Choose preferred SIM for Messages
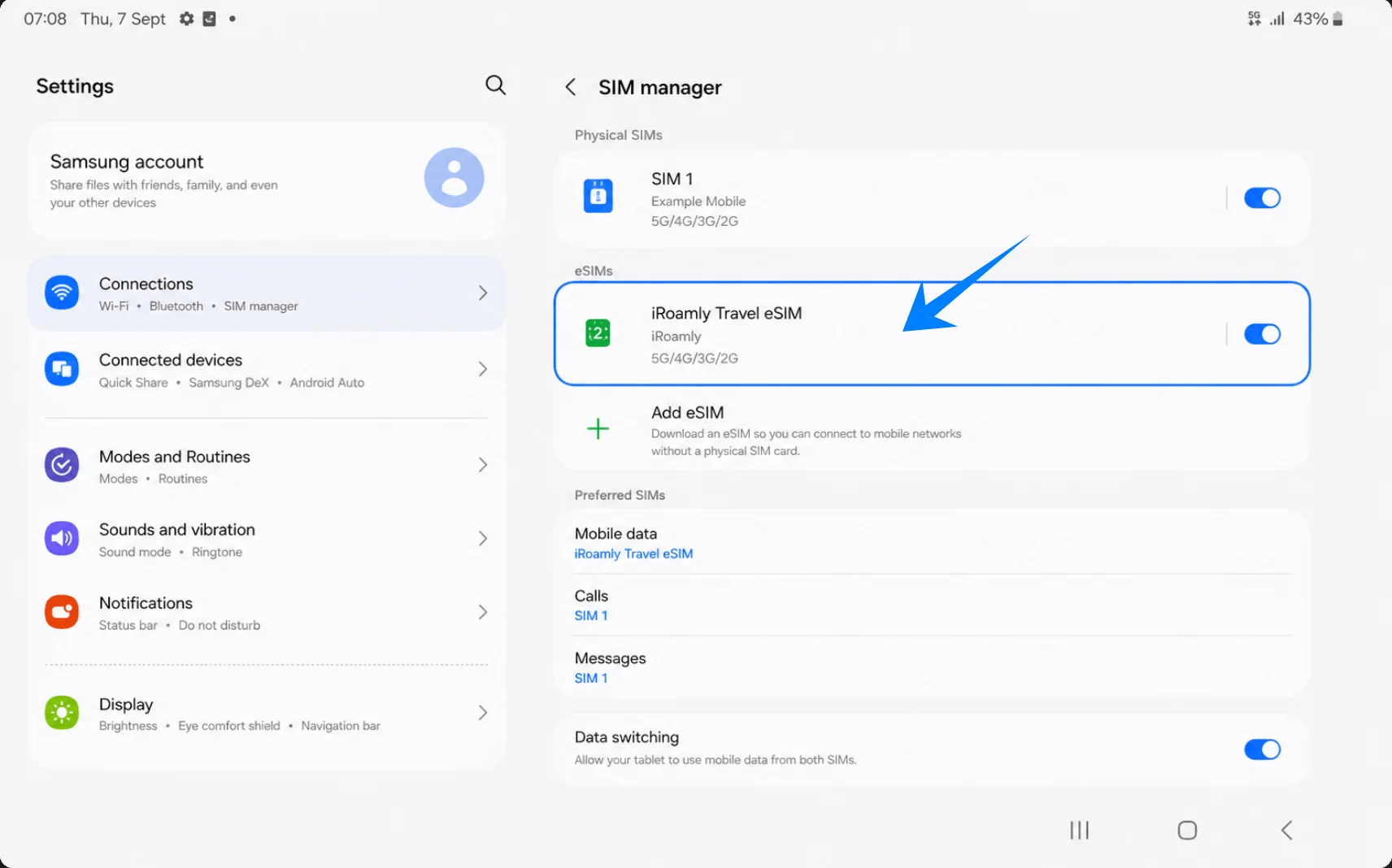Screen dimensions: 1392x868 pos(932,667)
